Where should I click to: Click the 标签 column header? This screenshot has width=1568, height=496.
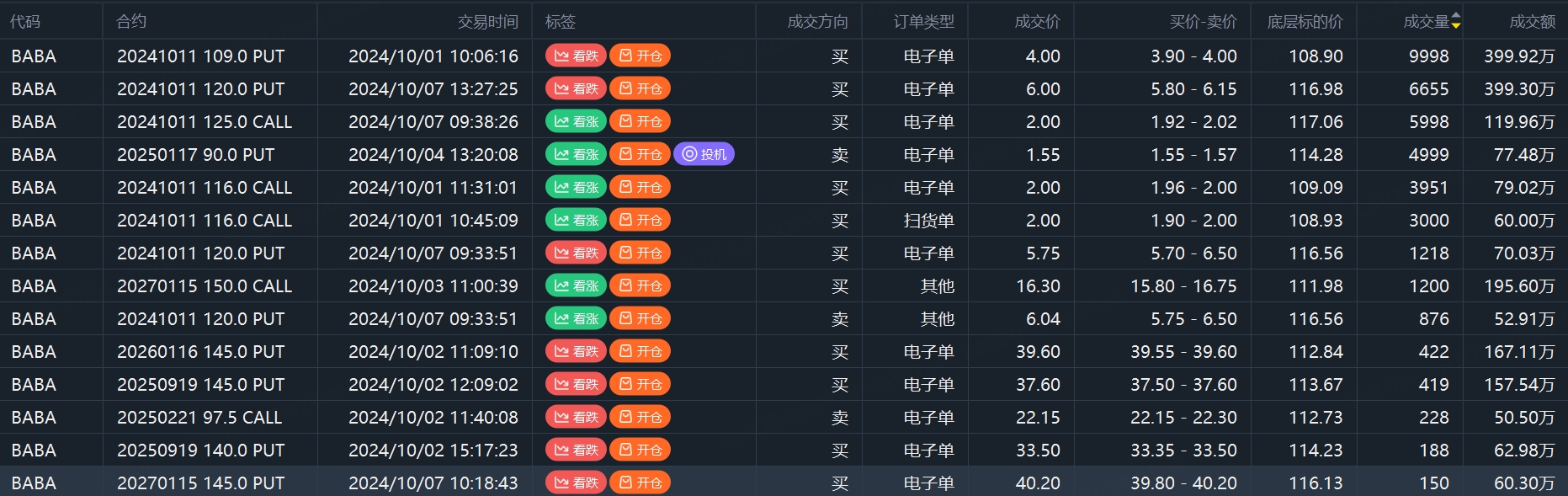[x=561, y=21]
